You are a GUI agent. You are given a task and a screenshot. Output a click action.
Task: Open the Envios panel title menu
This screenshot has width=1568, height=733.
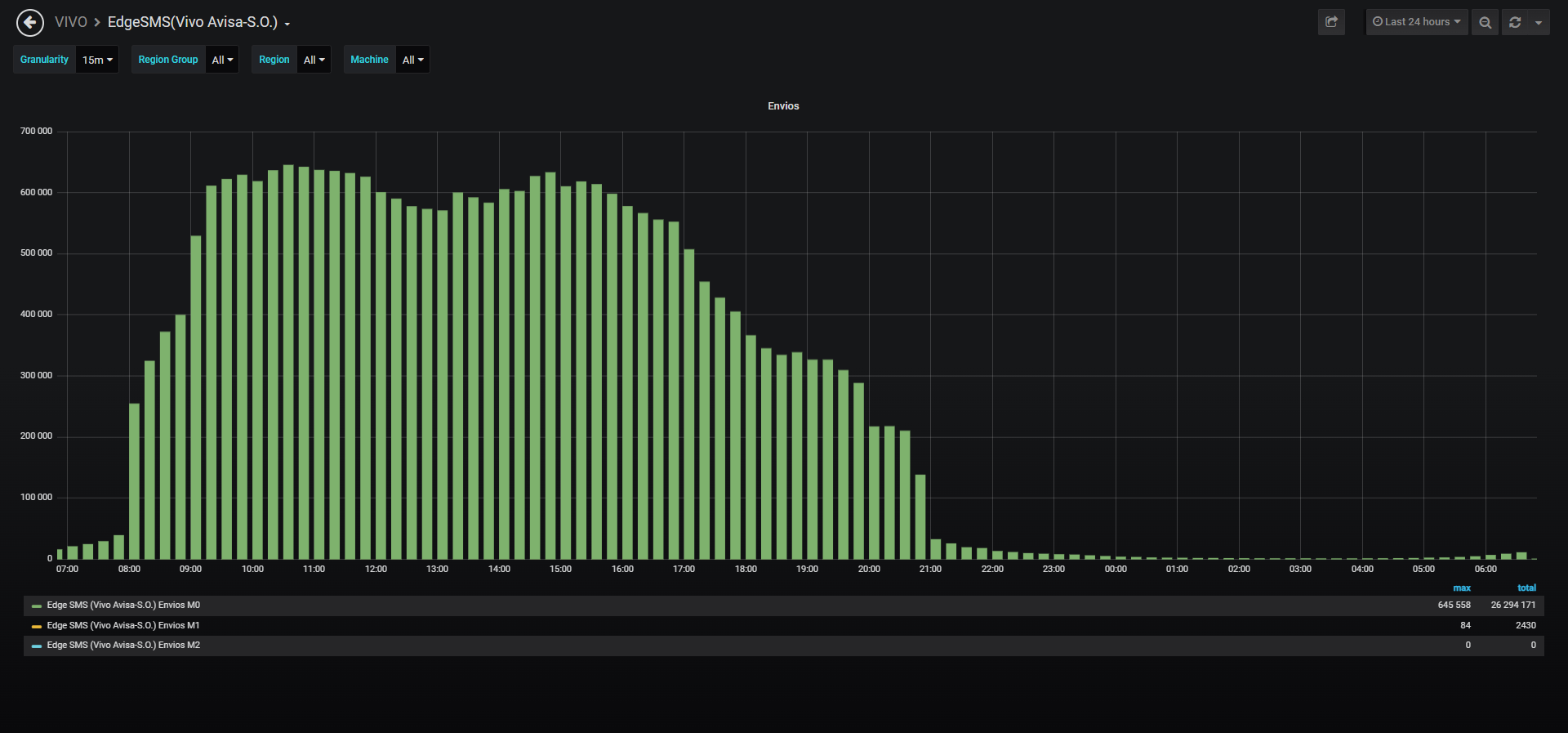(x=783, y=106)
